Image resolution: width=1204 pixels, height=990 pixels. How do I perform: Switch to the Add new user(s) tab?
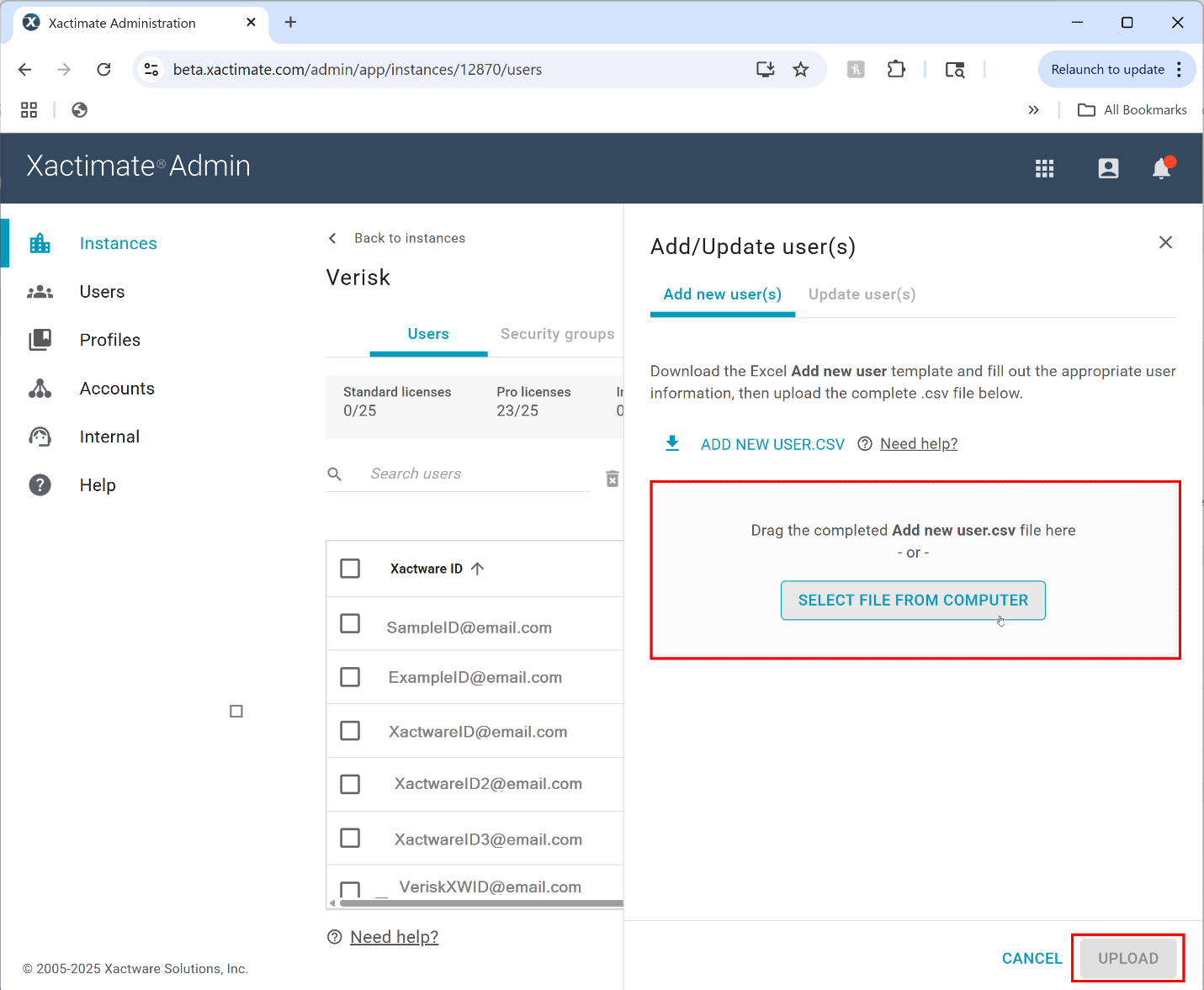[x=723, y=294]
